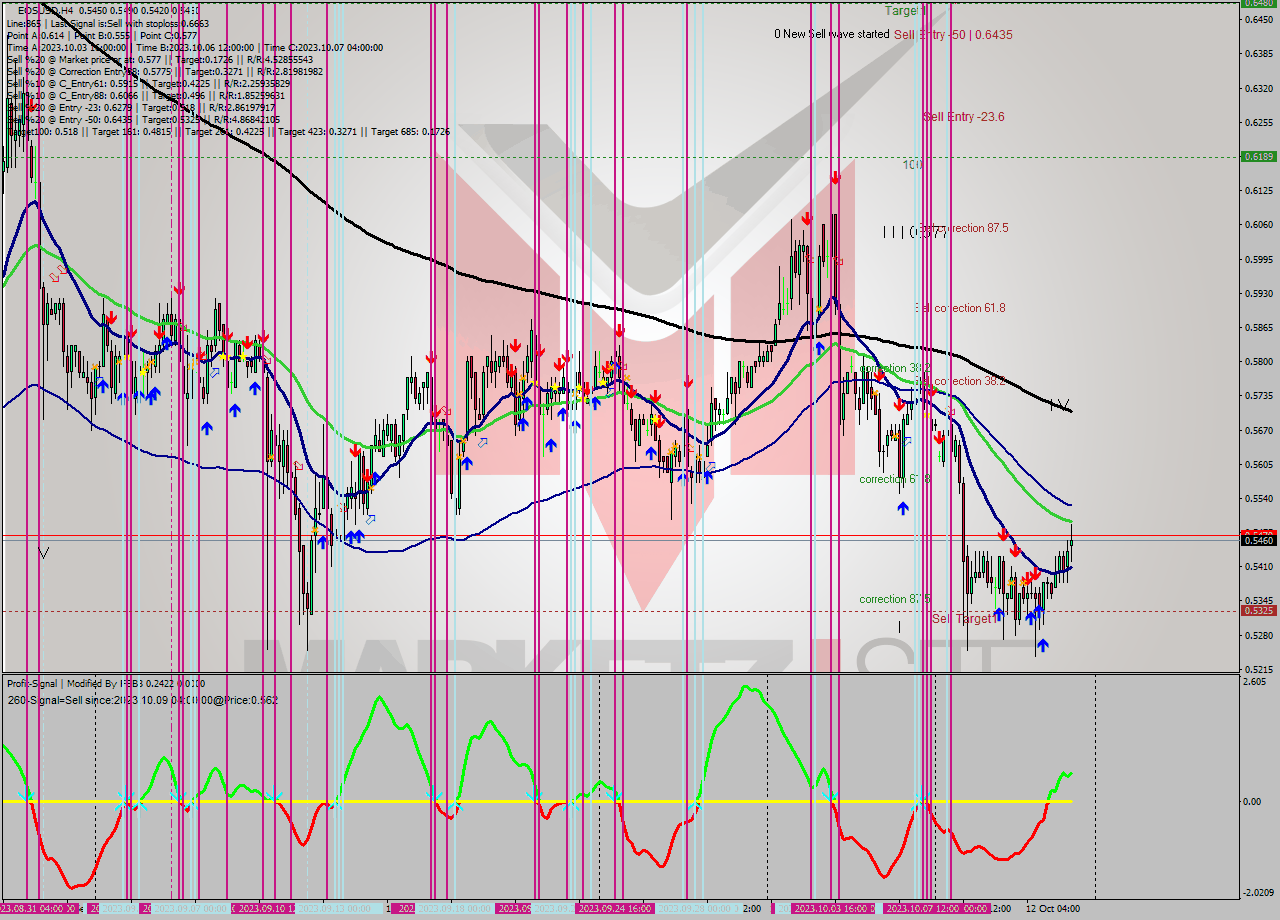Click the blue buy arrow below the latest price low
The width and height of the screenshot is (1280, 920).
pos(1042,646)
